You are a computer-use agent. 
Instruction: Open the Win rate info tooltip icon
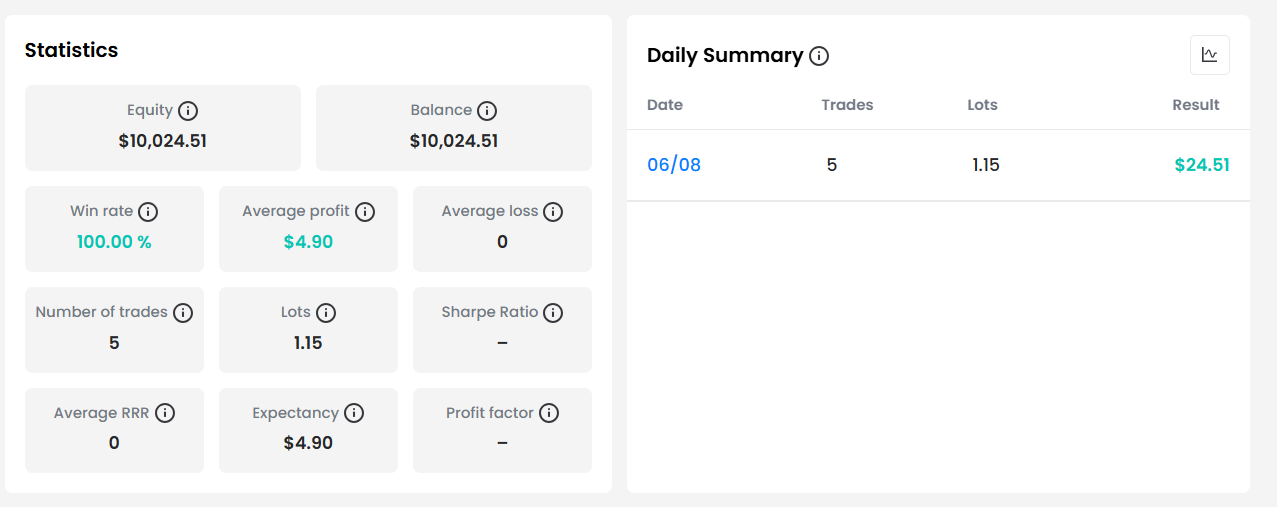148,212
